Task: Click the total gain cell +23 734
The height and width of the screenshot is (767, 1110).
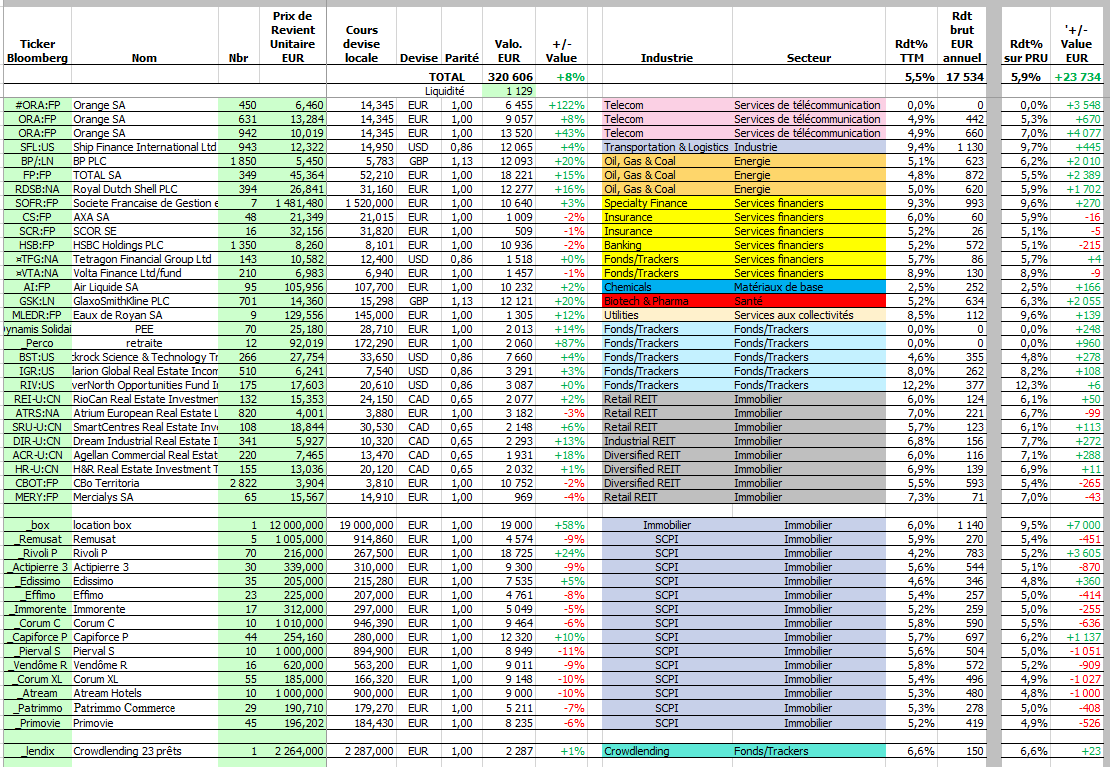Action: 1077,76
